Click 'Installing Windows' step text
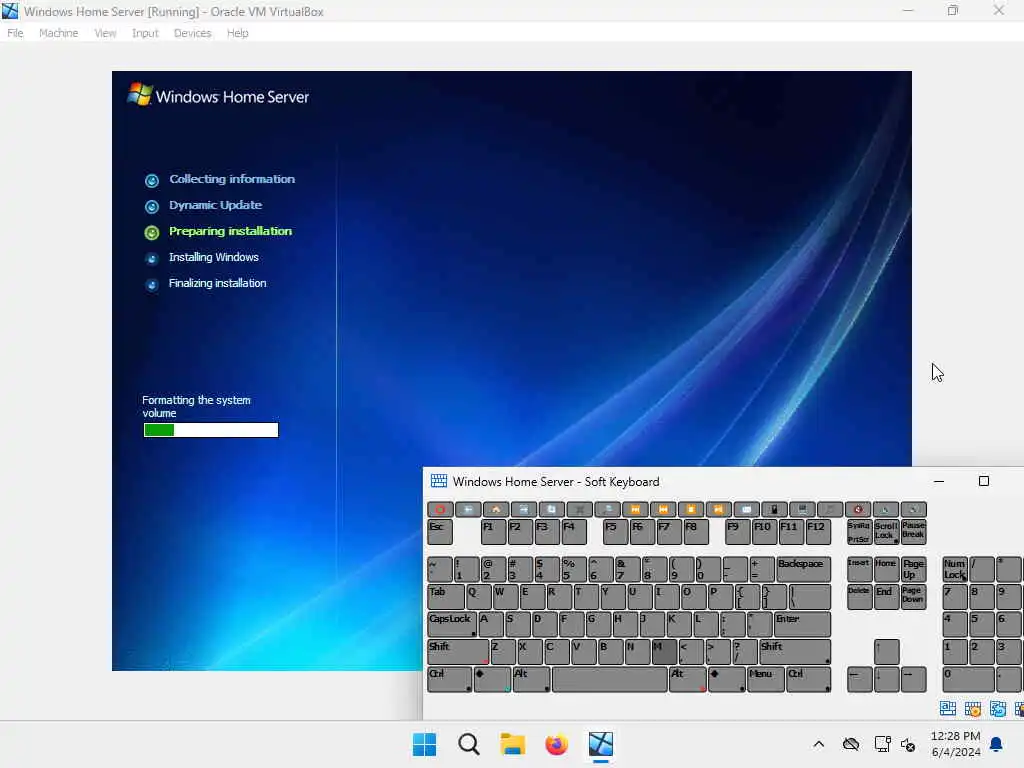Screen dimensions: 1024x768 (214, 257)
